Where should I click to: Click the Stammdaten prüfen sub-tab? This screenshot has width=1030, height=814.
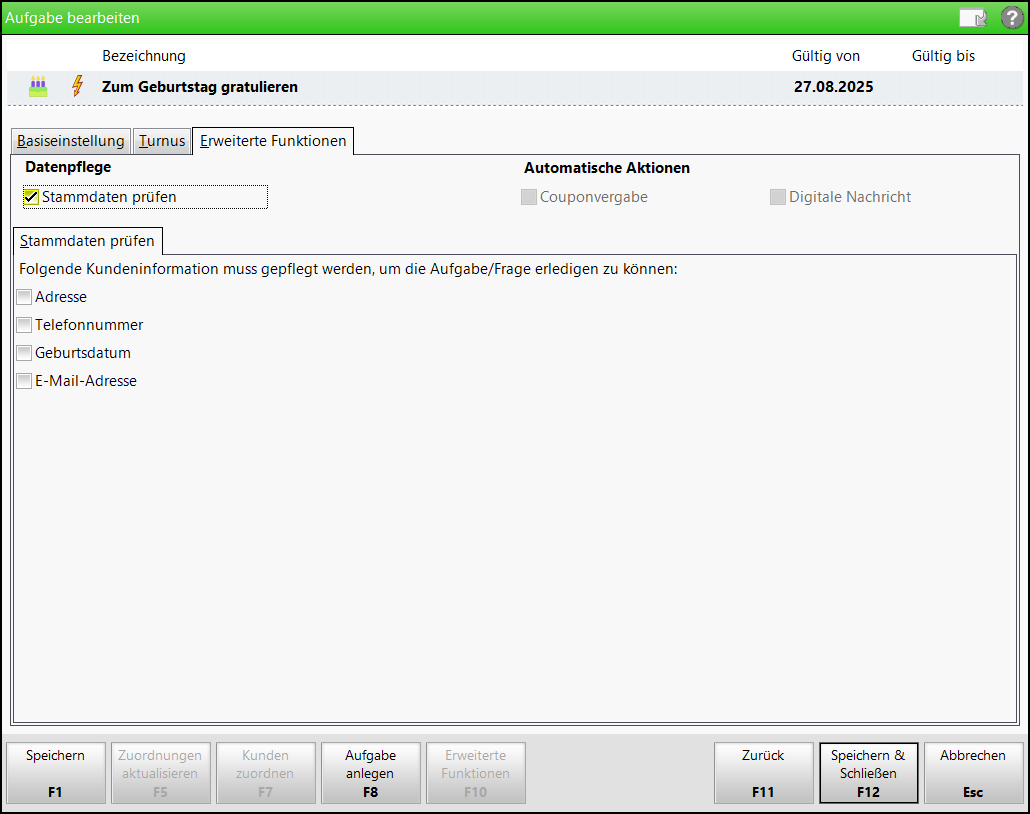[x=87, y=241]
